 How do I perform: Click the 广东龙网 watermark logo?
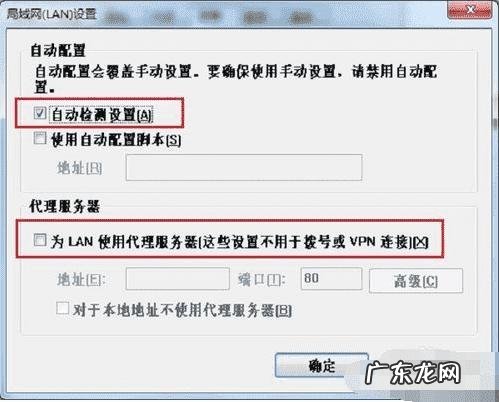(x=413, y=373)
